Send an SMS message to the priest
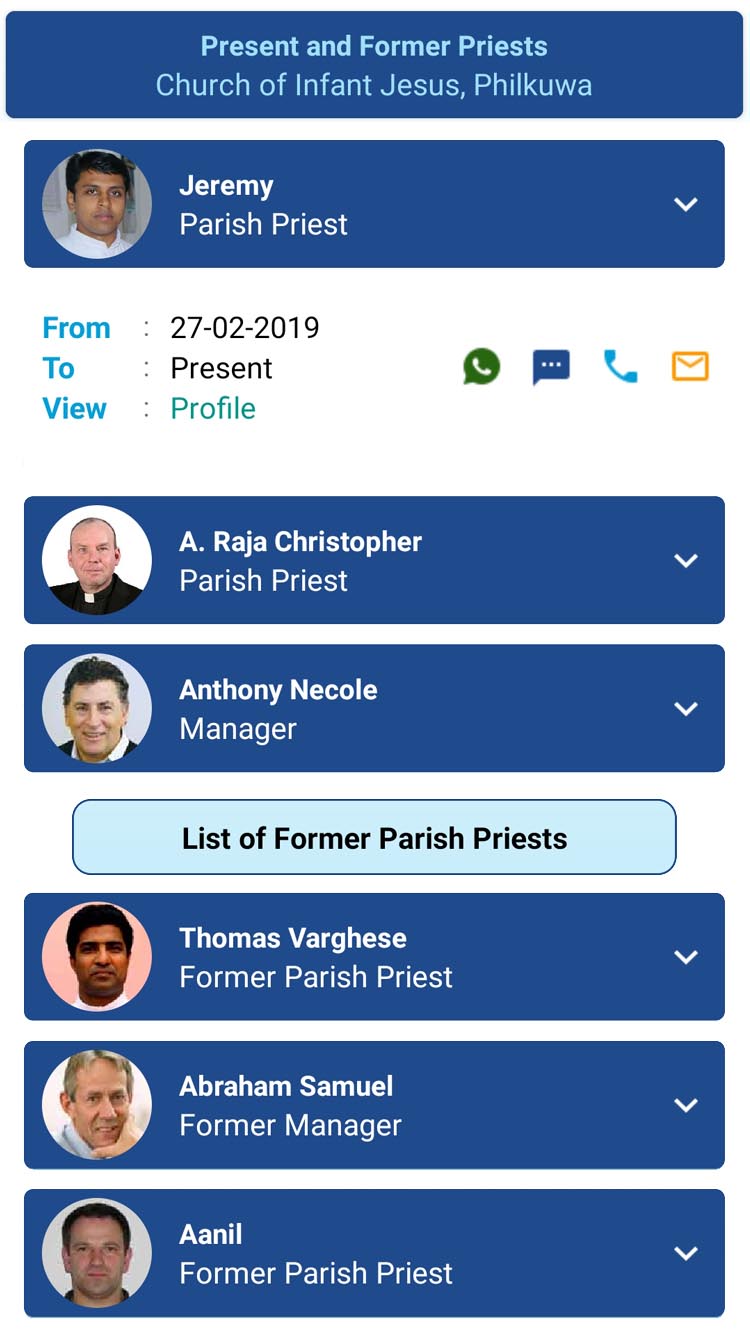 pyautogui.click(x=551, y=367)
